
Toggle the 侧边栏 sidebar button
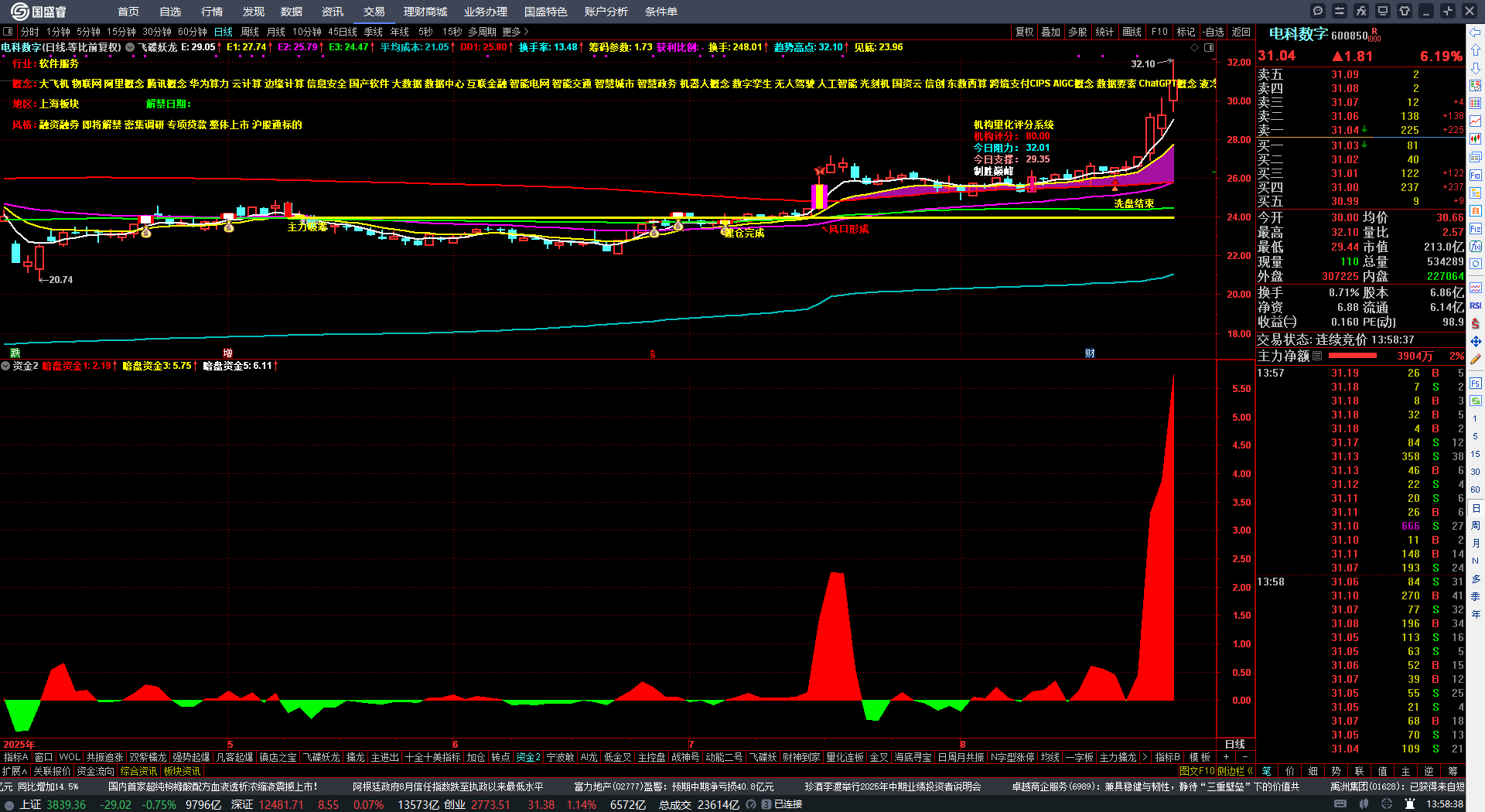1235,771
